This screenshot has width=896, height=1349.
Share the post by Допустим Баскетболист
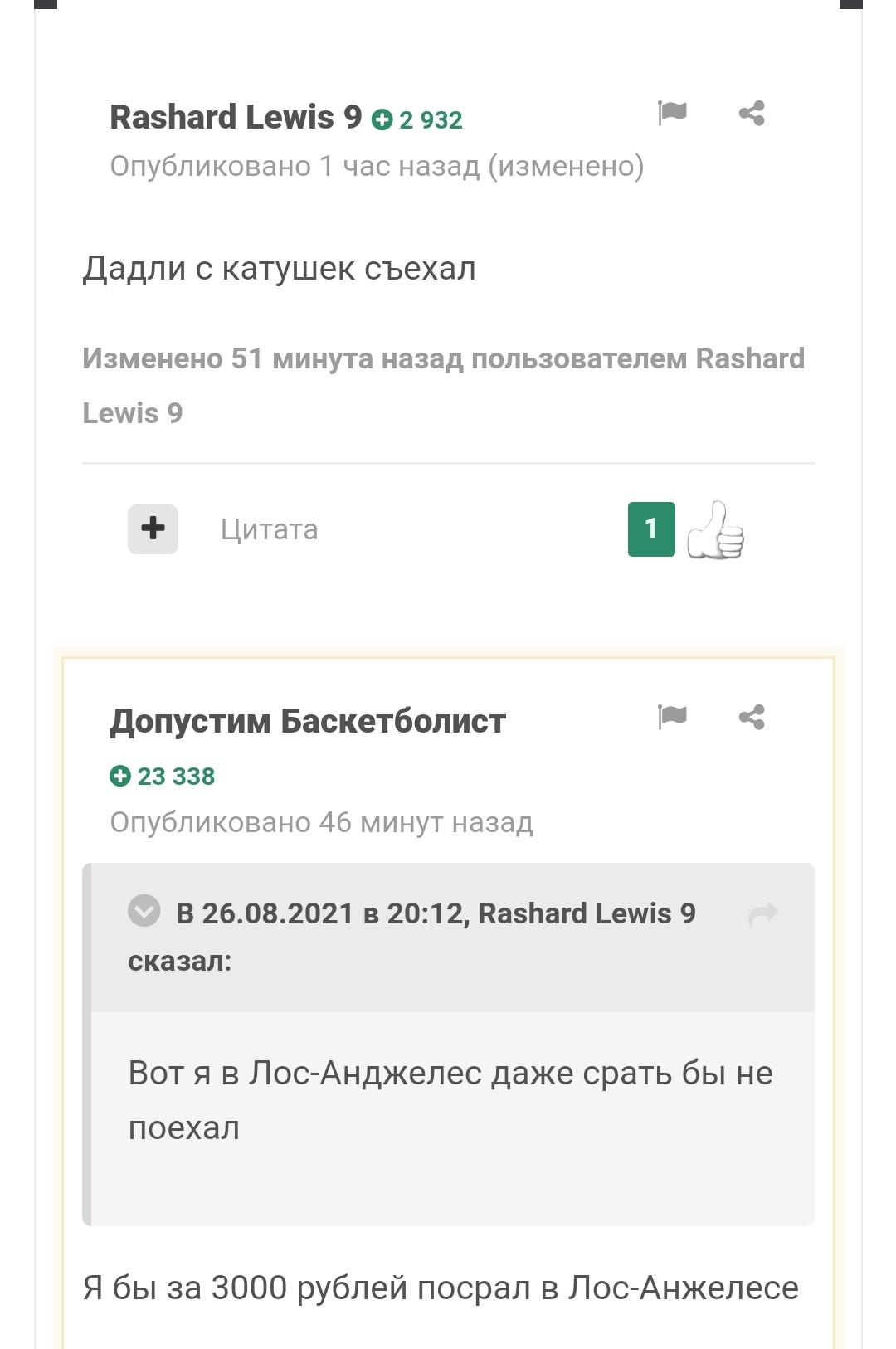(752, 717)
